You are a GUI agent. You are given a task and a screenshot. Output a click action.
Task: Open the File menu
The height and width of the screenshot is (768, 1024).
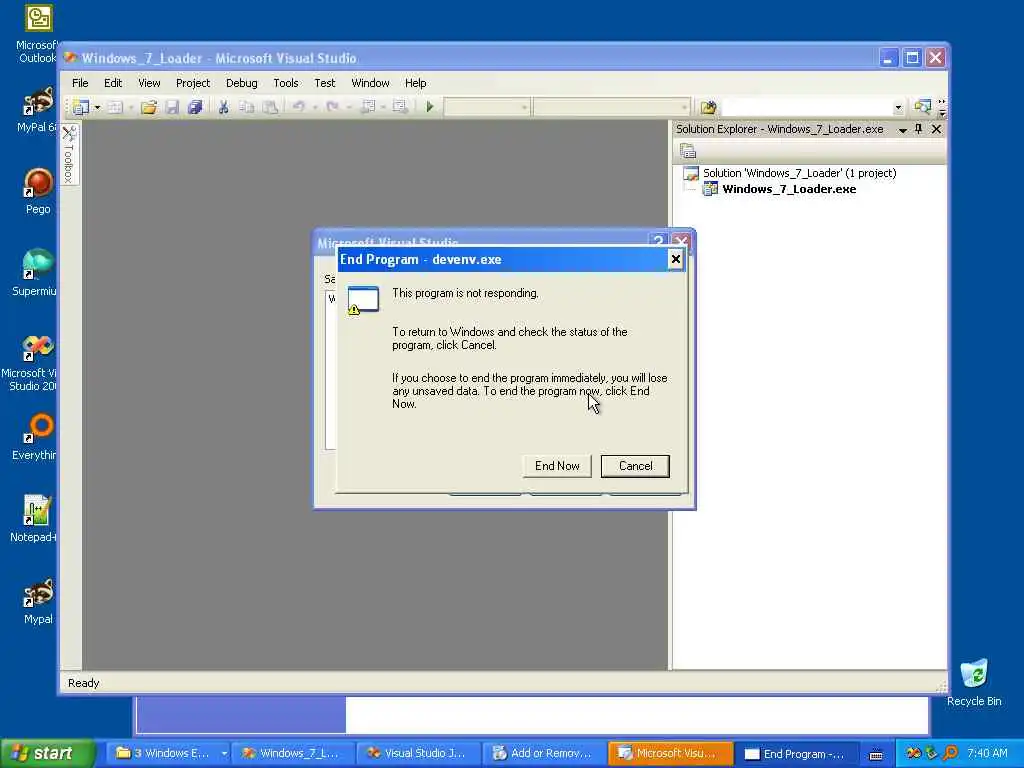click(80, 83)
